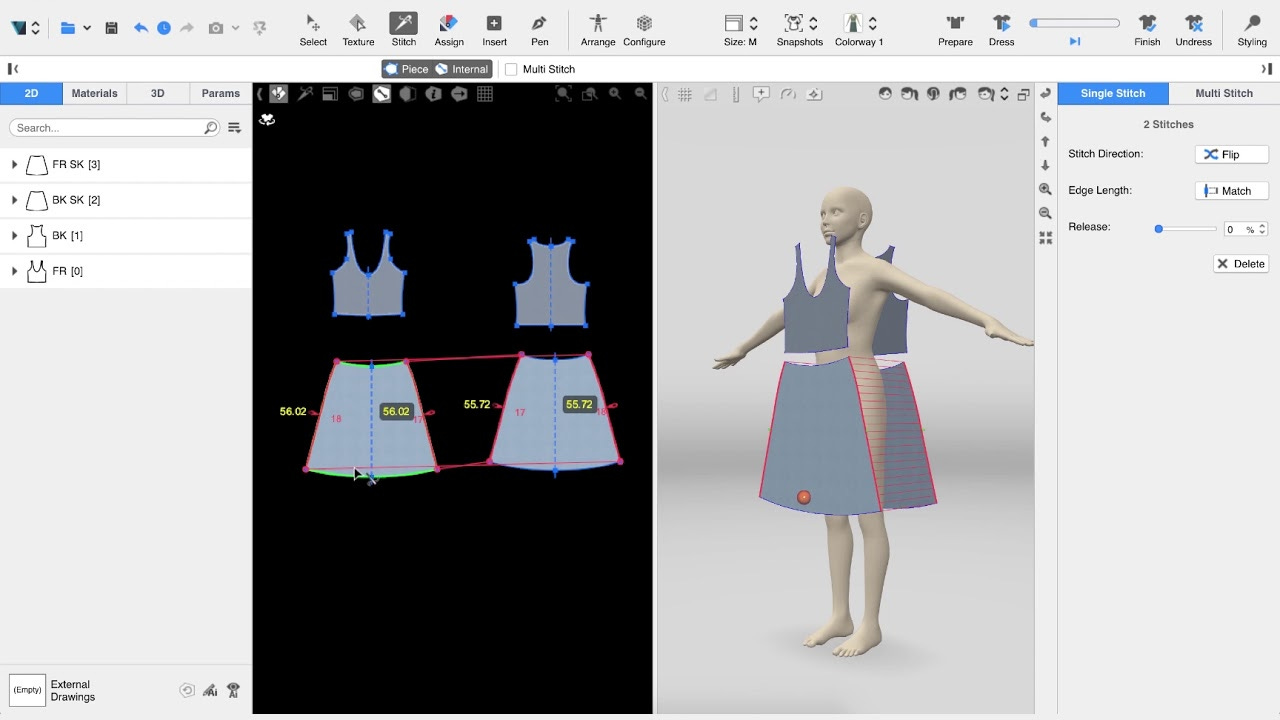
Task: Click the Dress simulation icon
Action: [x=1001, y=30]
